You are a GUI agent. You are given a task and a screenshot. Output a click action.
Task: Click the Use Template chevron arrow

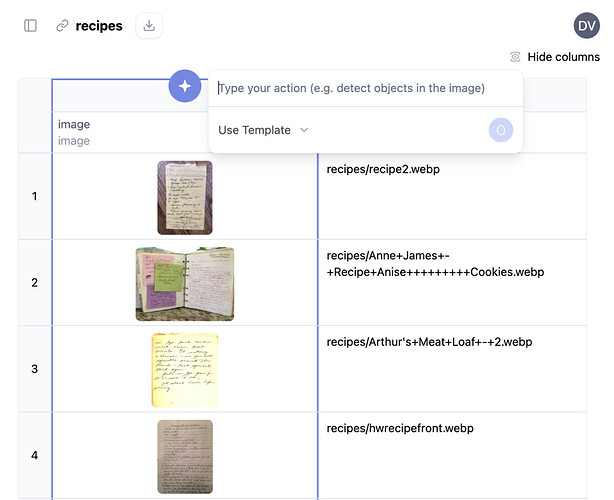[x=304, y=130]
